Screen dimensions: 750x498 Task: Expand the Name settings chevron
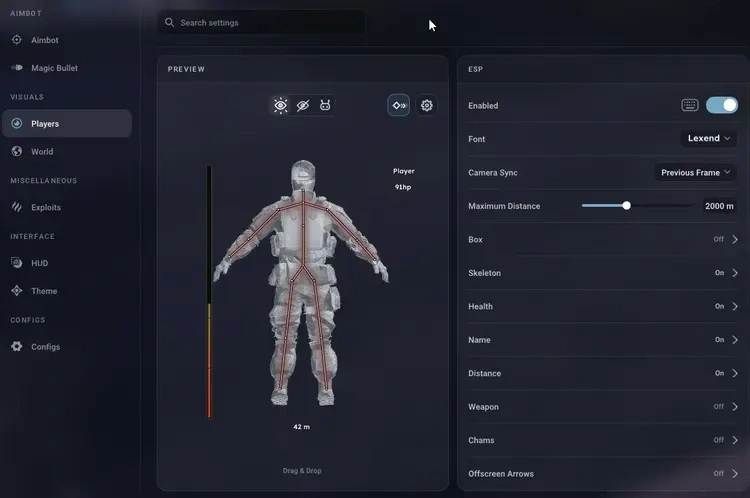(x=735, y=340)
